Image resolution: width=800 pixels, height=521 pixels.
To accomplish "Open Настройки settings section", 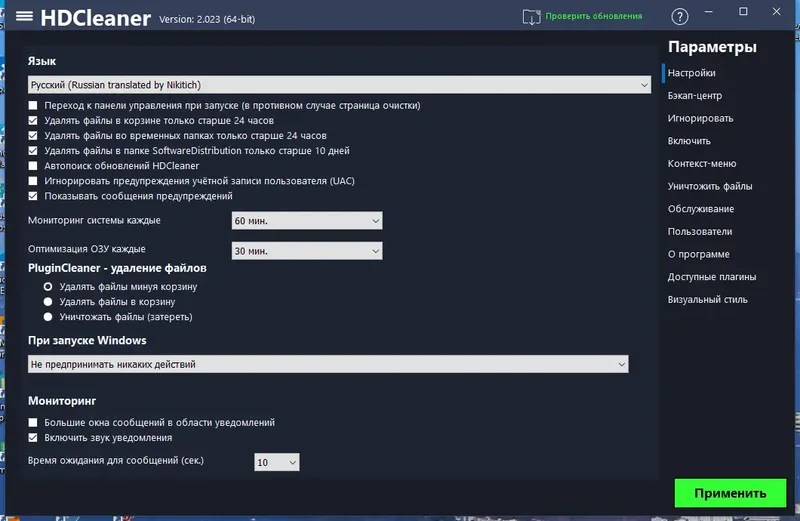I will [x=691, y=73].
